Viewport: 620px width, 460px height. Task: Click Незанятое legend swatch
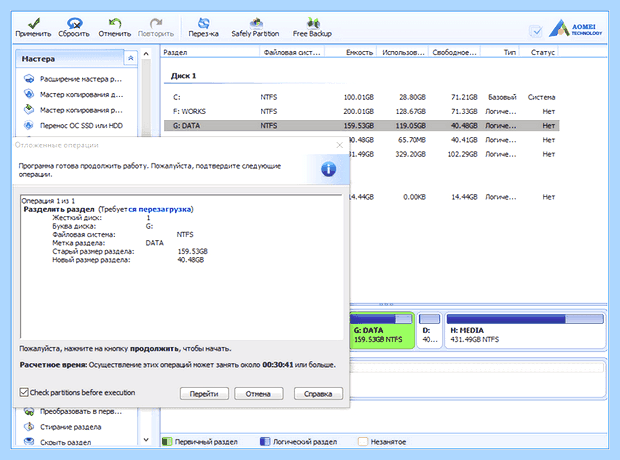click(x=363, y=441)
